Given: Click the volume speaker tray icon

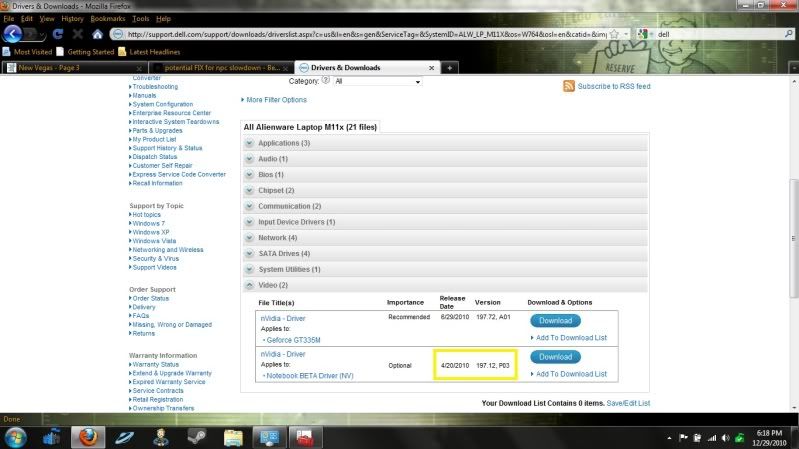Looking at the screenshot, I should coord(726,438).
